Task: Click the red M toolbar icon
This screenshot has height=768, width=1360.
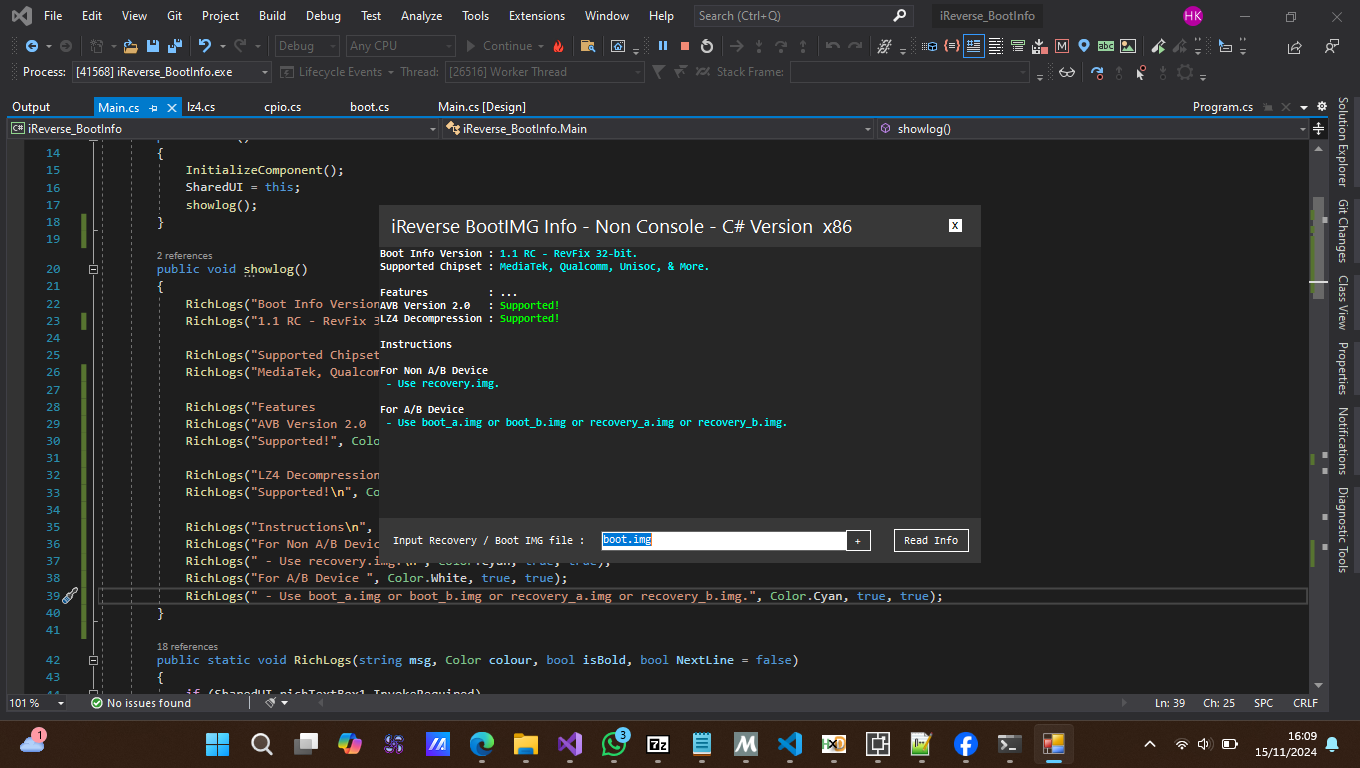Action: click(x=1061, y=46)
